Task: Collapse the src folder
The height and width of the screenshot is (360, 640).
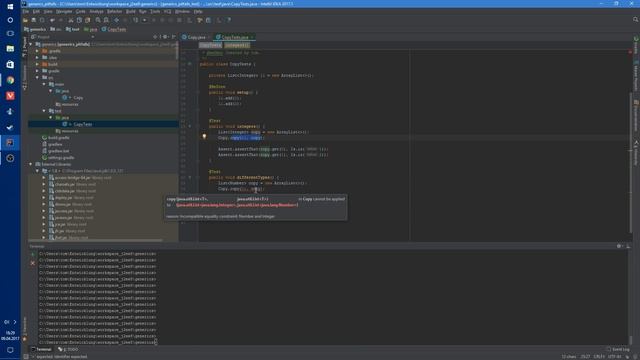Action: pyautogui.click(x=37, y=78)
